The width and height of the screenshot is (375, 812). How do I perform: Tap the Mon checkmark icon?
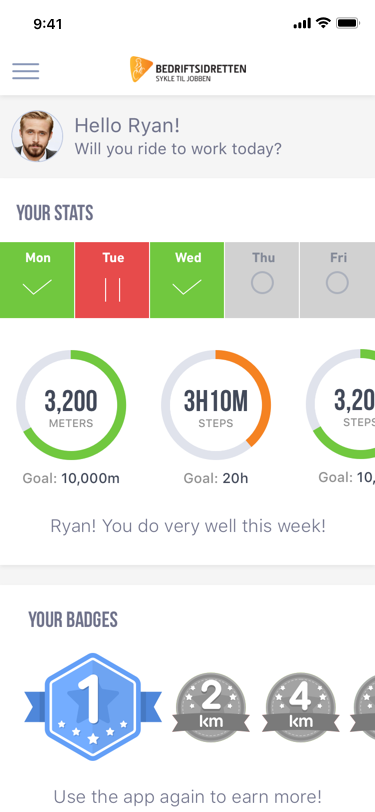click(37, 287)
